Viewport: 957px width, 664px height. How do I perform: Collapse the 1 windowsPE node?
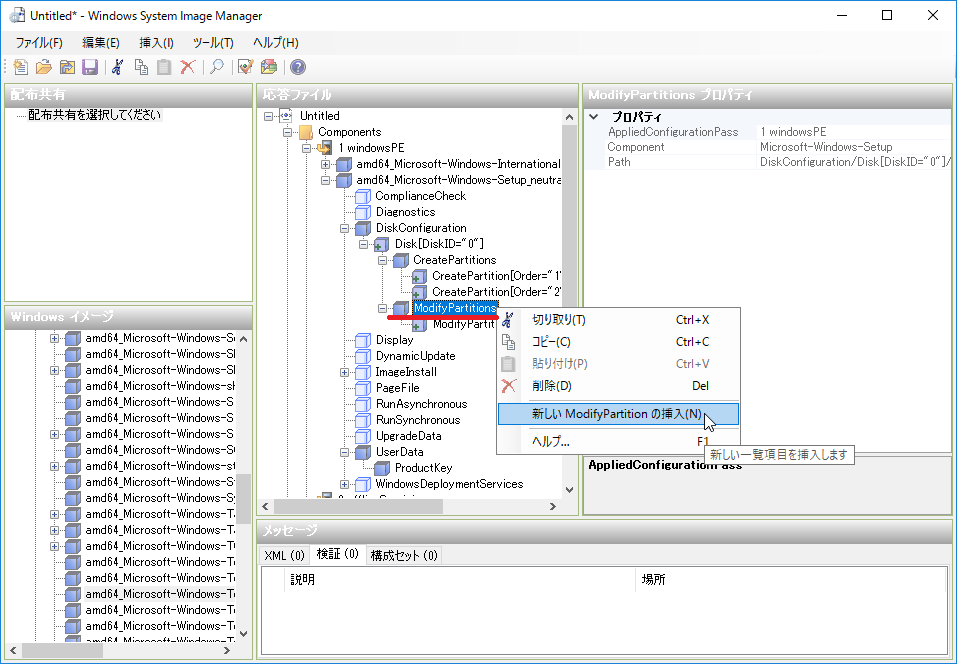[306, 148]
